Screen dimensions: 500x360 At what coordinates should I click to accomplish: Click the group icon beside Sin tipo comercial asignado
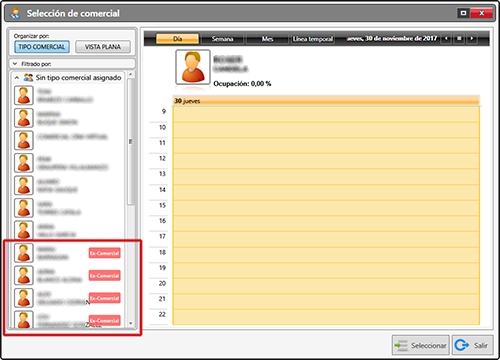point(28,78)
